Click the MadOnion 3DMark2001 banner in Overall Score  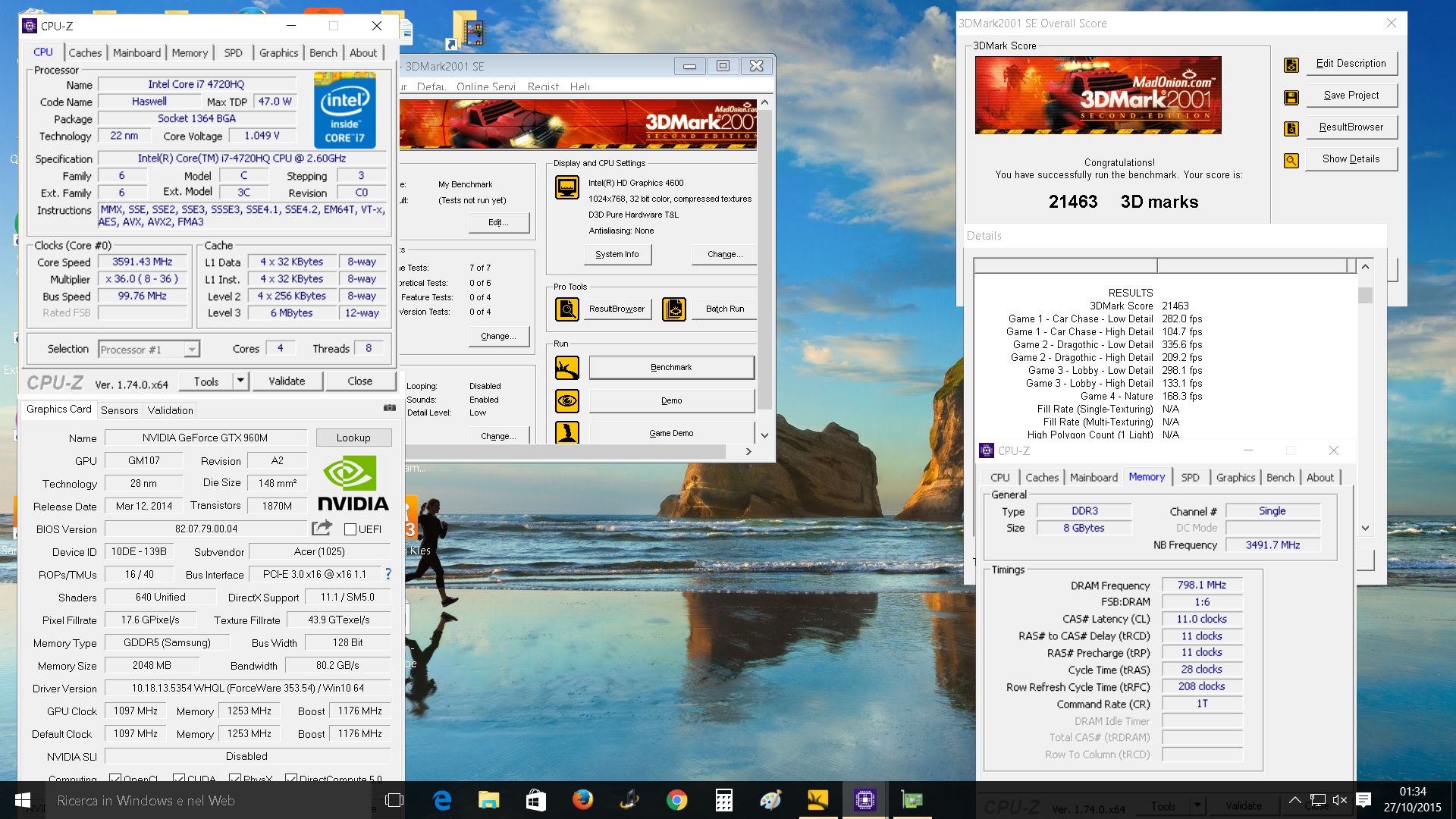pos(1098,95)
